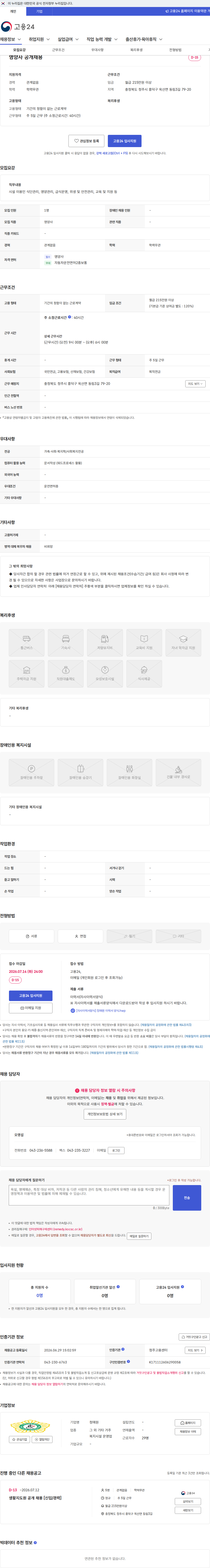The image size is (210, 1568).
Task: Select the 기타 screening method box
Action: tap(178, 936)
